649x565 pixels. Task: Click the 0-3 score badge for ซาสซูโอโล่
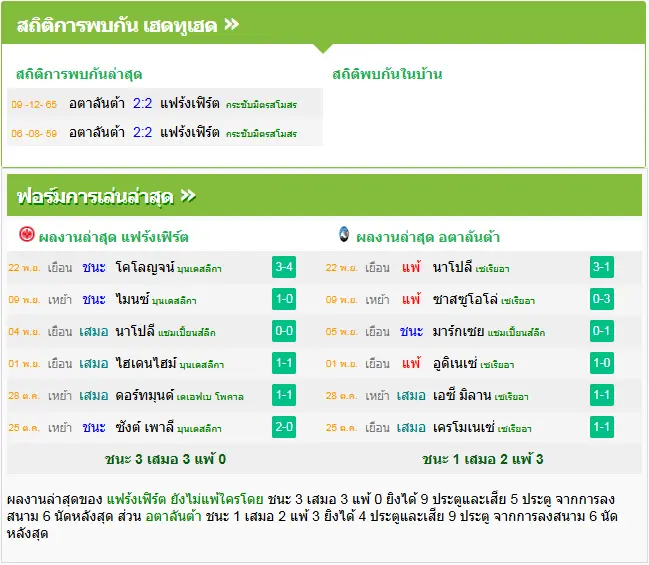point(601,299)
